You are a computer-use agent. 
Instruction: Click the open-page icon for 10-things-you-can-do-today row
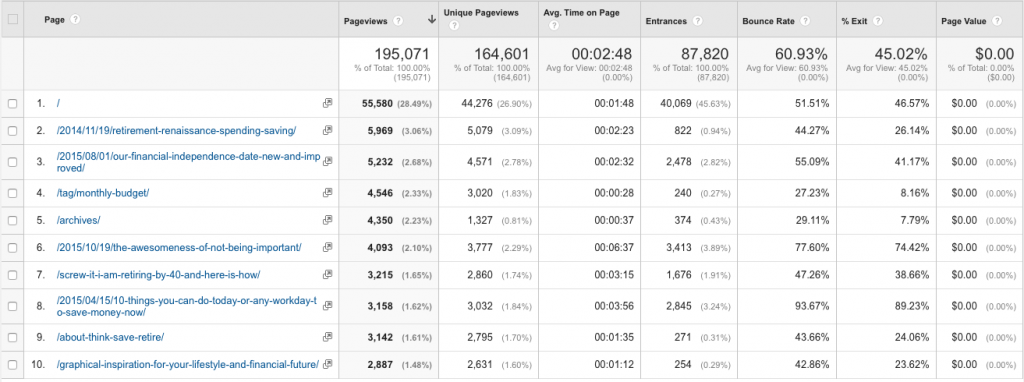point(327,306)
